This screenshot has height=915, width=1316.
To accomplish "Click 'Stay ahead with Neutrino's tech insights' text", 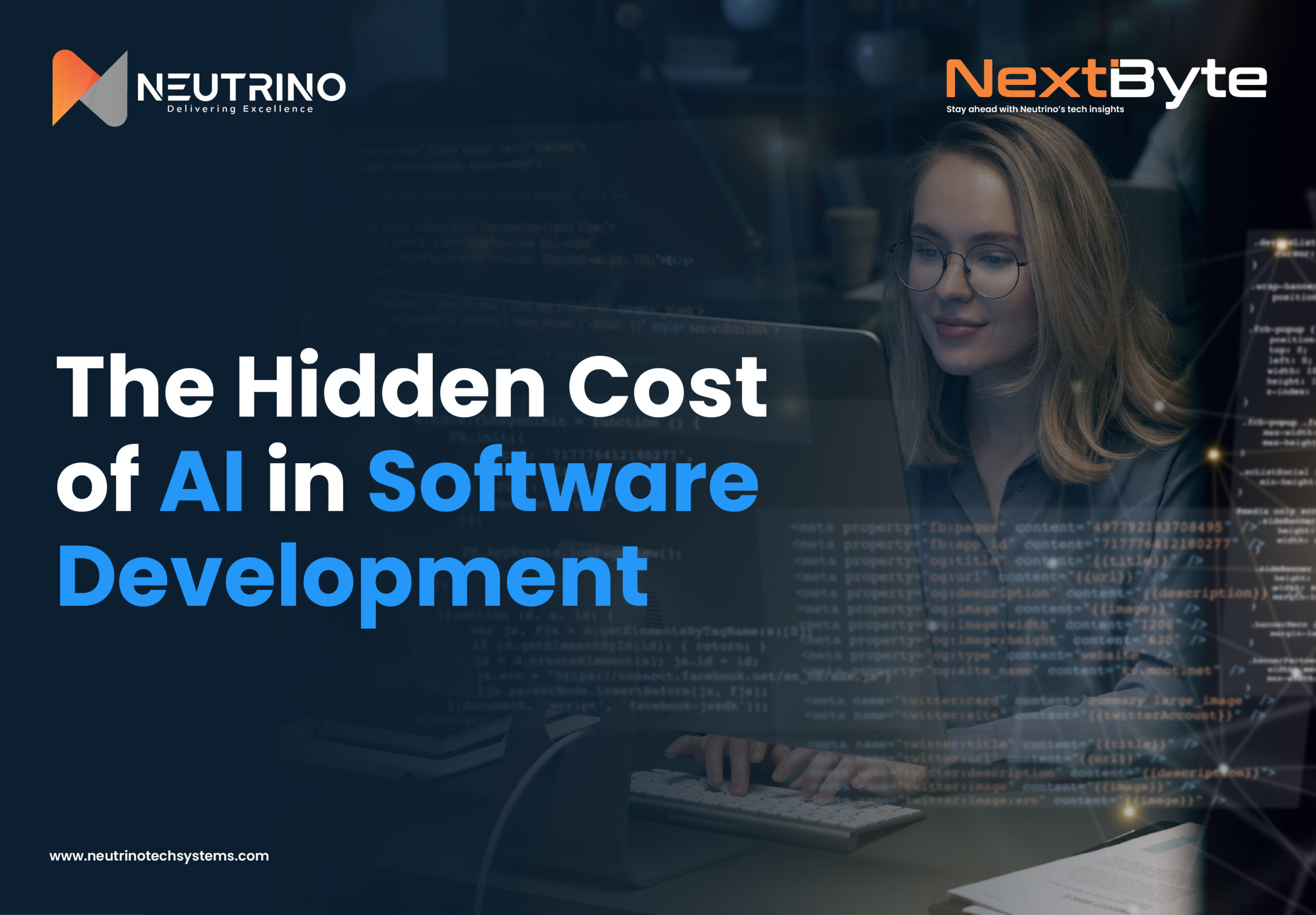I will pyautogui.click(x=1035, y=109).
